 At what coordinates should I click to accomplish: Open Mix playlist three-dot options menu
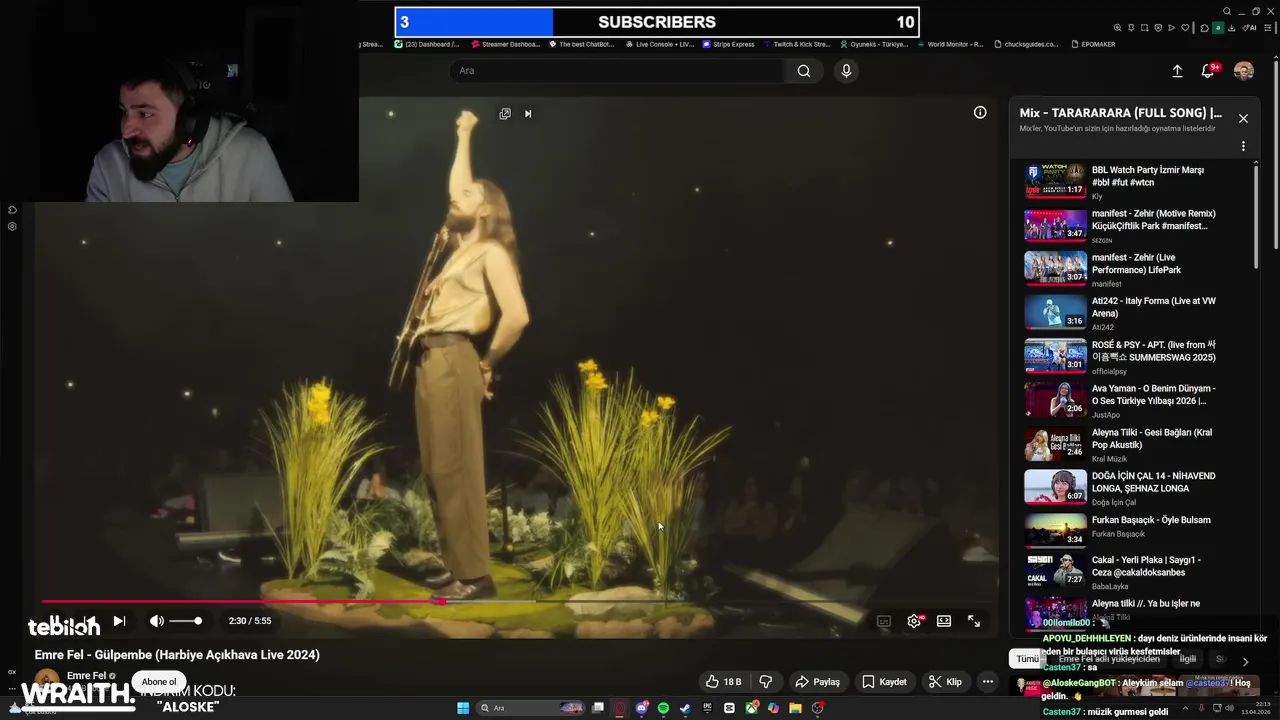[x=1243, y=146]
